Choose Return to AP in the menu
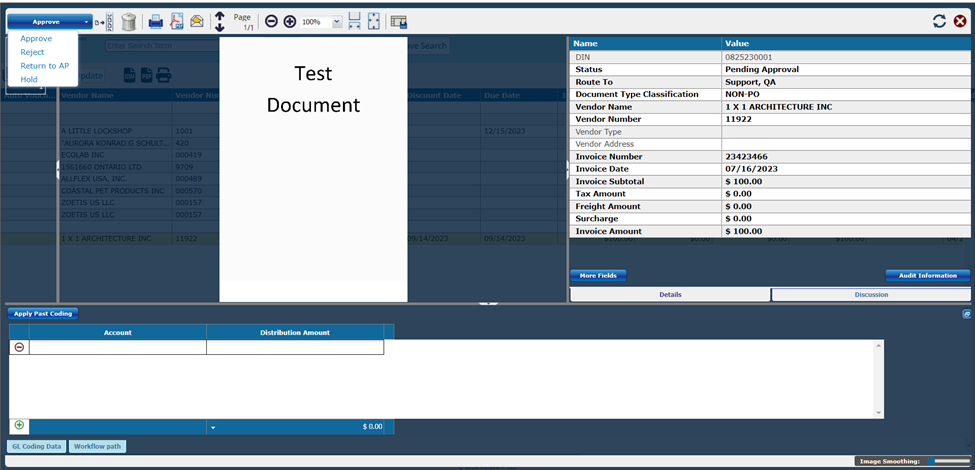This screenshot has width=975, height=470. click(44, 65)
